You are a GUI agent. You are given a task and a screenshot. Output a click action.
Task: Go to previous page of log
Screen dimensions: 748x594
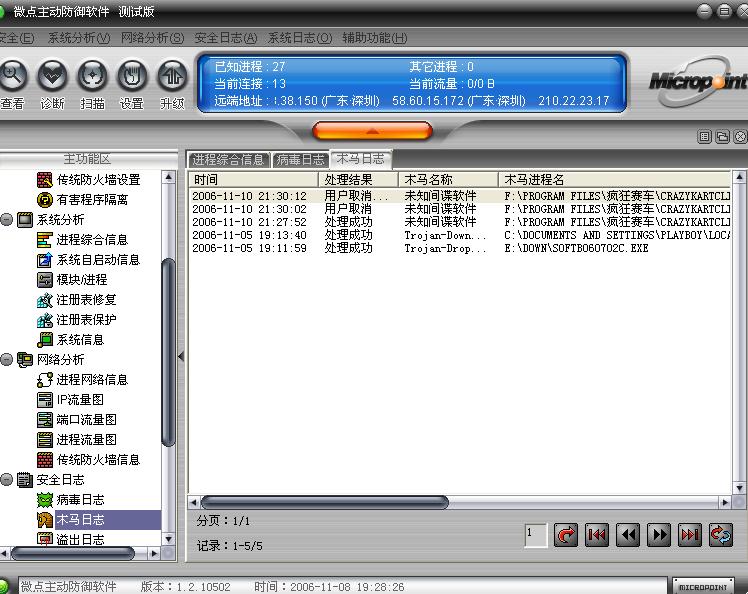(x=628, y=535)
